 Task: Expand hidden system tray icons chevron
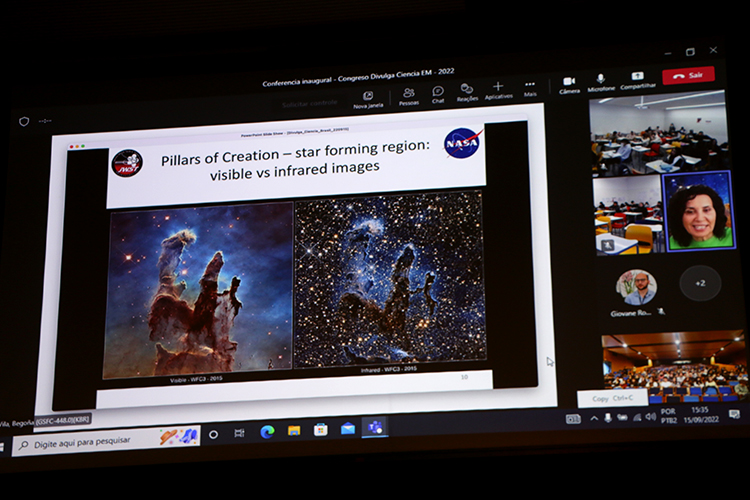click(594, 419)
